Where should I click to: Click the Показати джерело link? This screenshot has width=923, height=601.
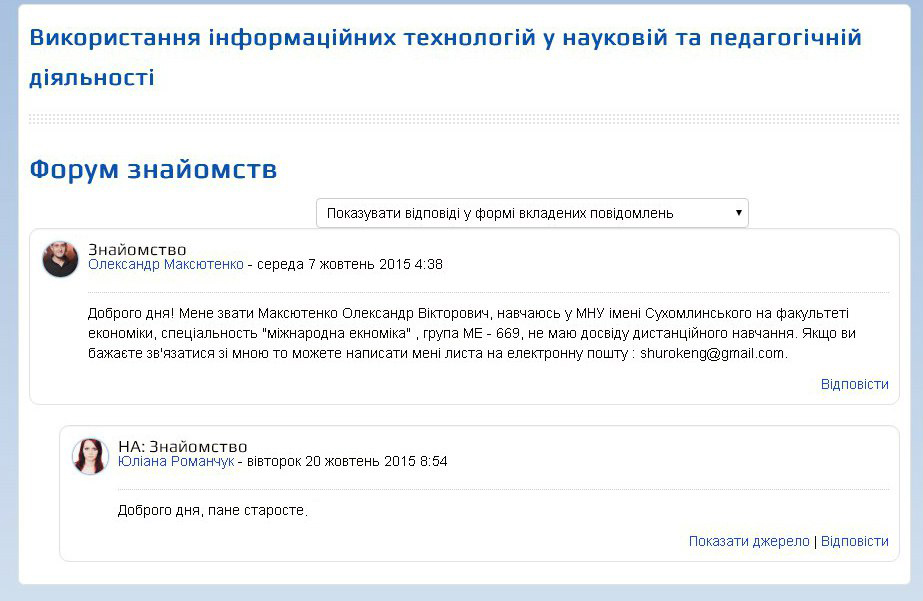(x=749, y=541)
